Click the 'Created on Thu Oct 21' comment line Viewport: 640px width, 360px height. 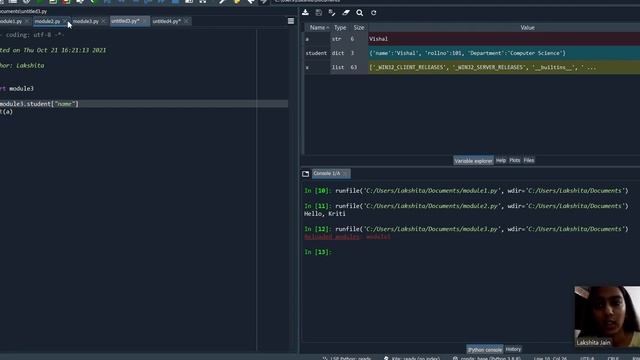(x=53, y=50)
